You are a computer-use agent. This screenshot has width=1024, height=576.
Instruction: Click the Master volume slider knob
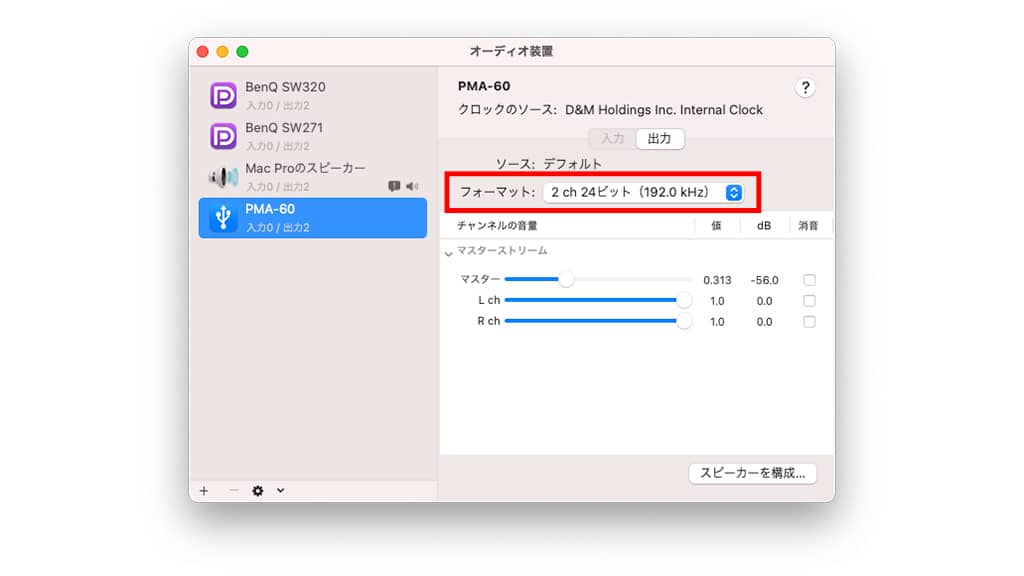[566, 280]
